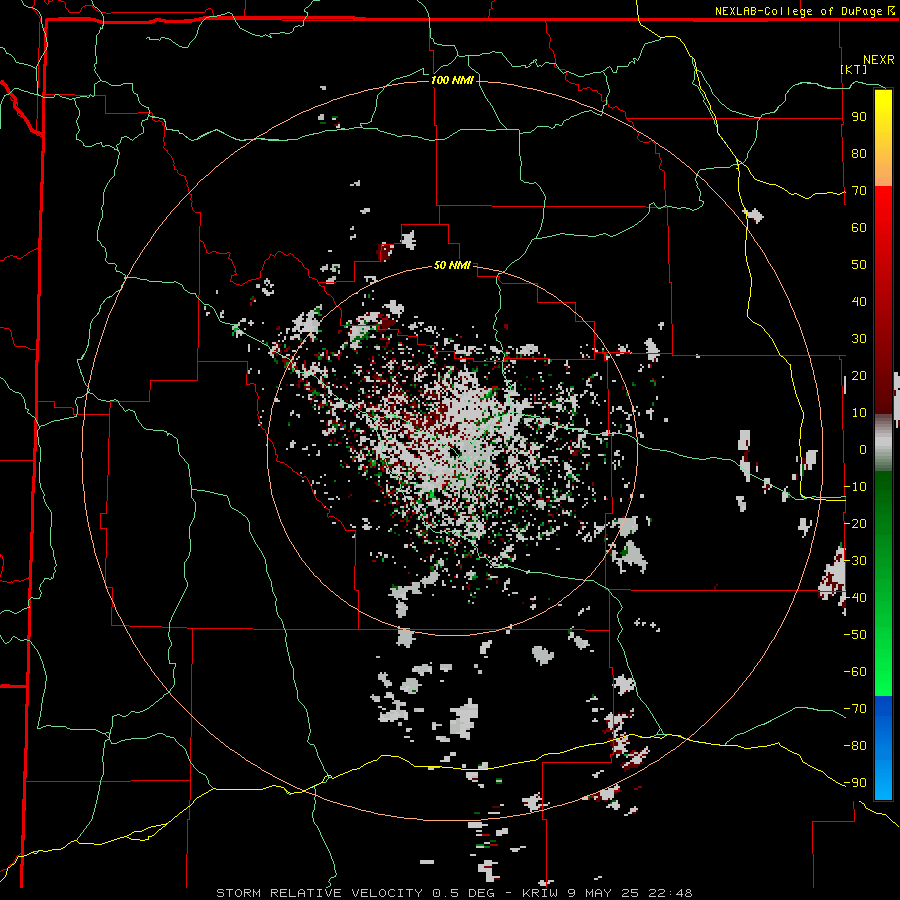900x900 pixels.
Task: Click the -30 value on velocity scale
Action: click(855, 561)
